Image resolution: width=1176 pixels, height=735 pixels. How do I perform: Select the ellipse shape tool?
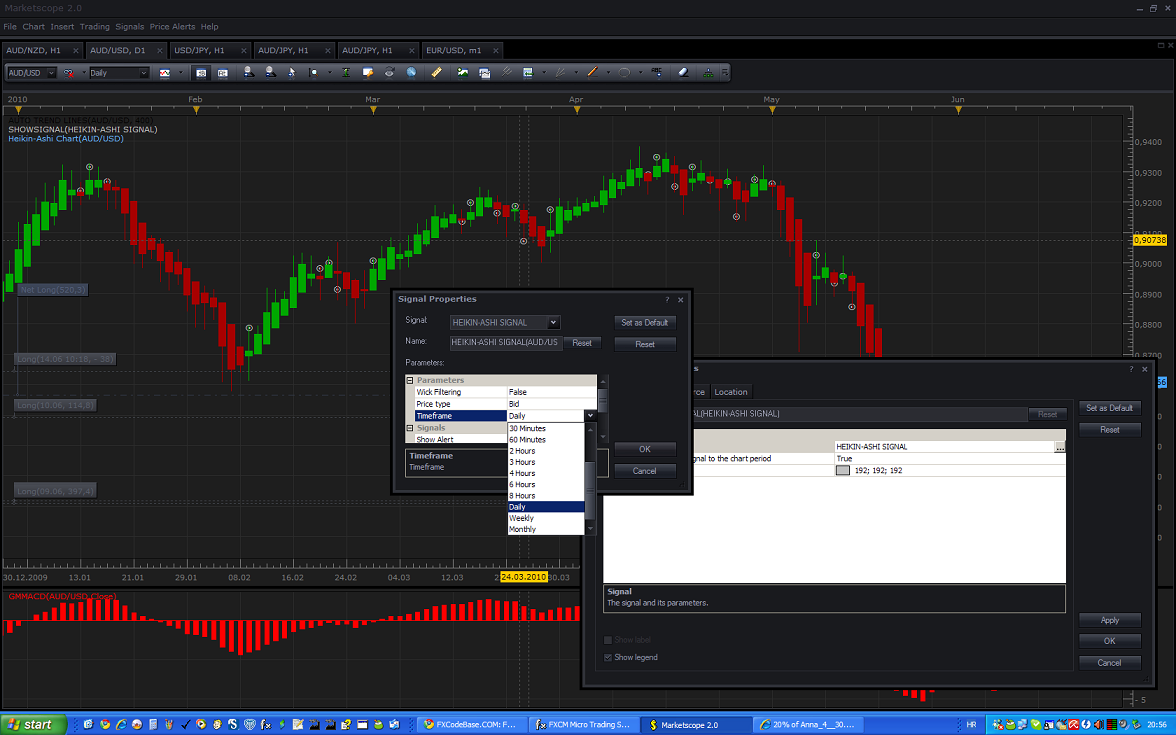624,73
